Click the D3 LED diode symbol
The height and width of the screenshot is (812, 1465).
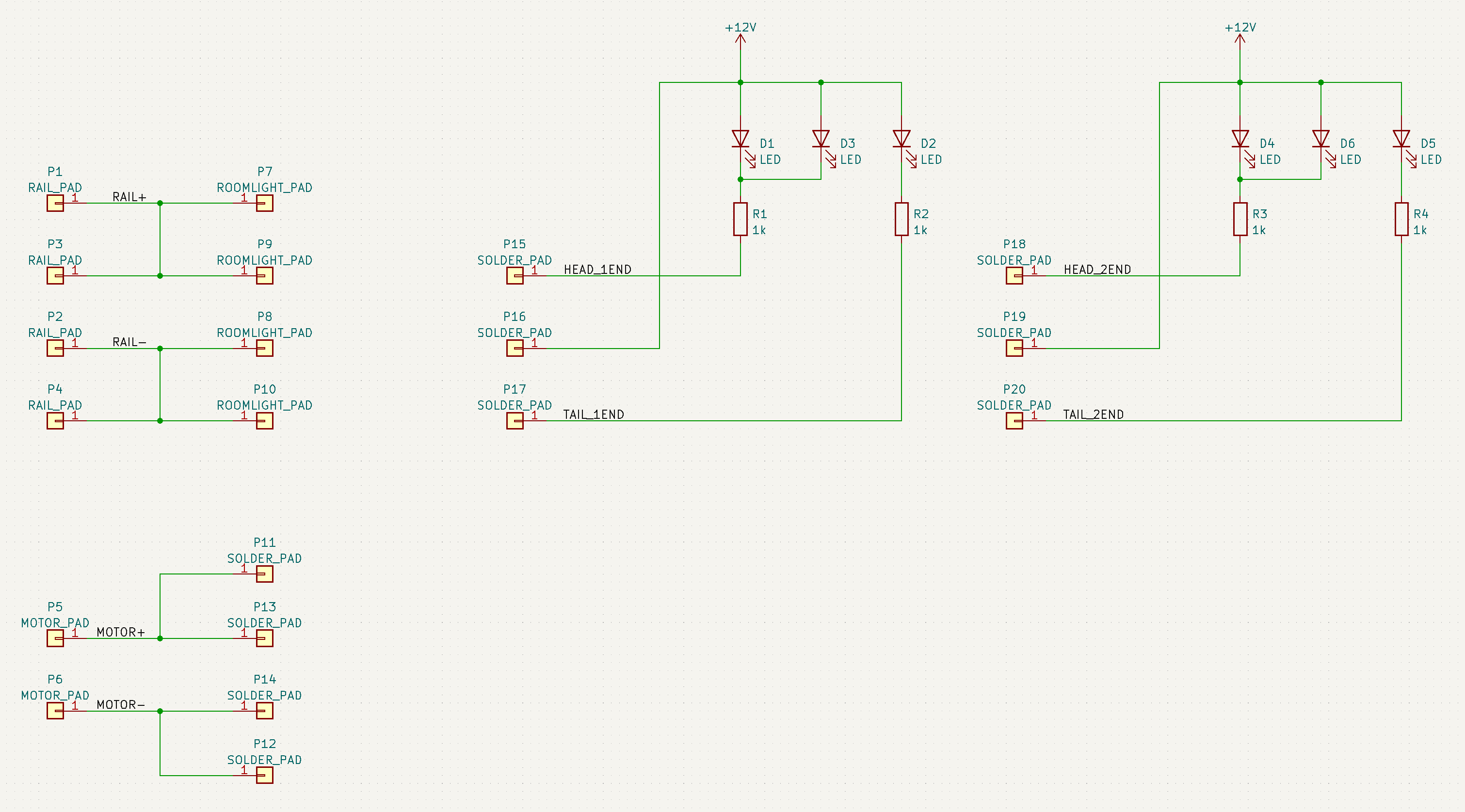click(821, 139)
